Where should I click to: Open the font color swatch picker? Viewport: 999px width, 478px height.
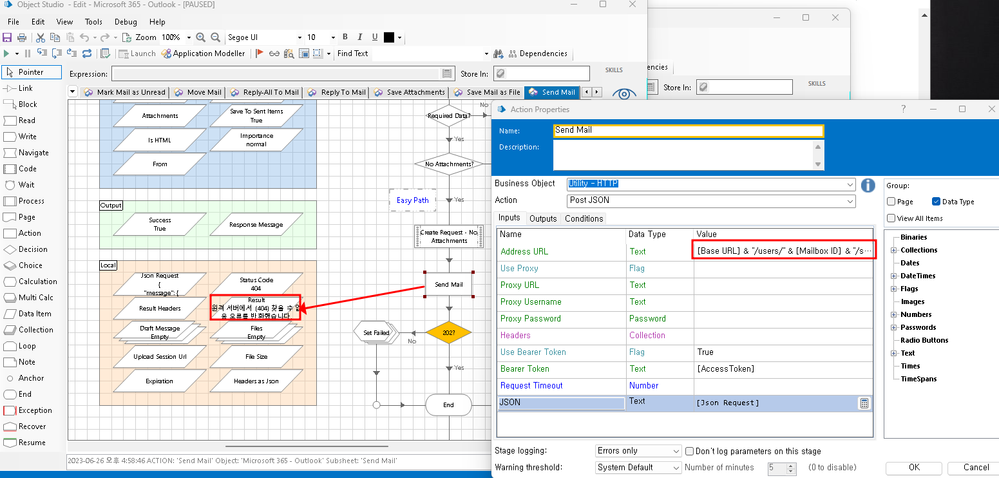(389, 37)
